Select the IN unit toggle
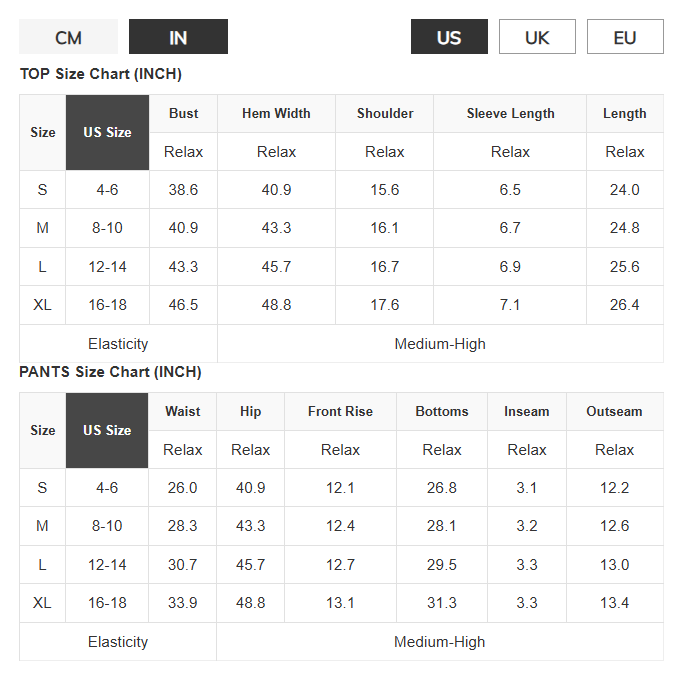676x674 pixels. (x=178, y=37)
